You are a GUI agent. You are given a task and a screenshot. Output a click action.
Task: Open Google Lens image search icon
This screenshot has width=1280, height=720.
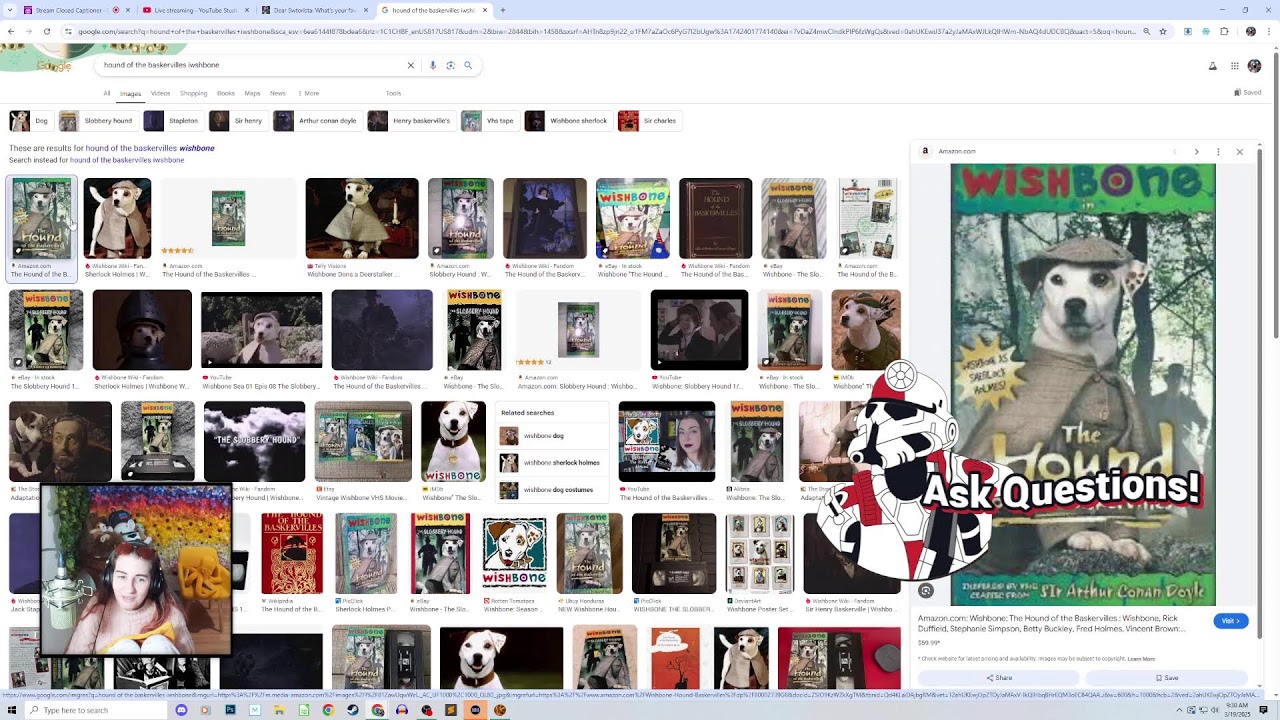450,65
